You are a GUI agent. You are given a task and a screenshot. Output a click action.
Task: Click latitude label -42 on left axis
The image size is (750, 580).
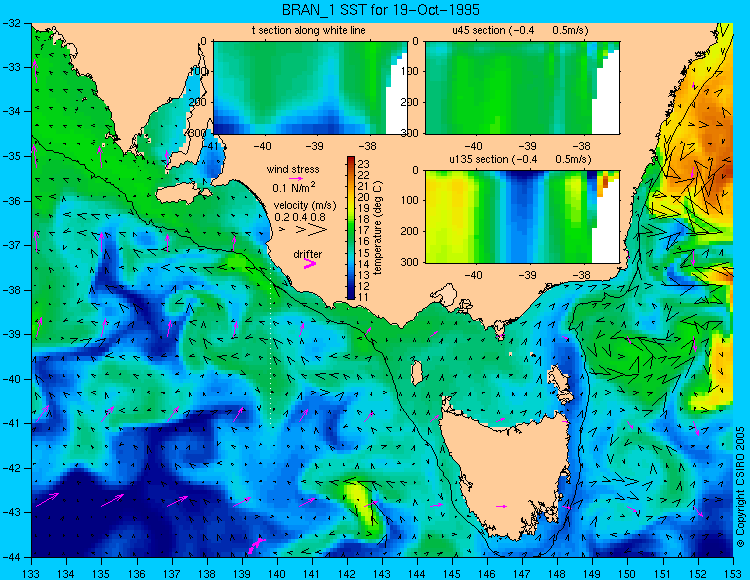click(x=12, y=468)
